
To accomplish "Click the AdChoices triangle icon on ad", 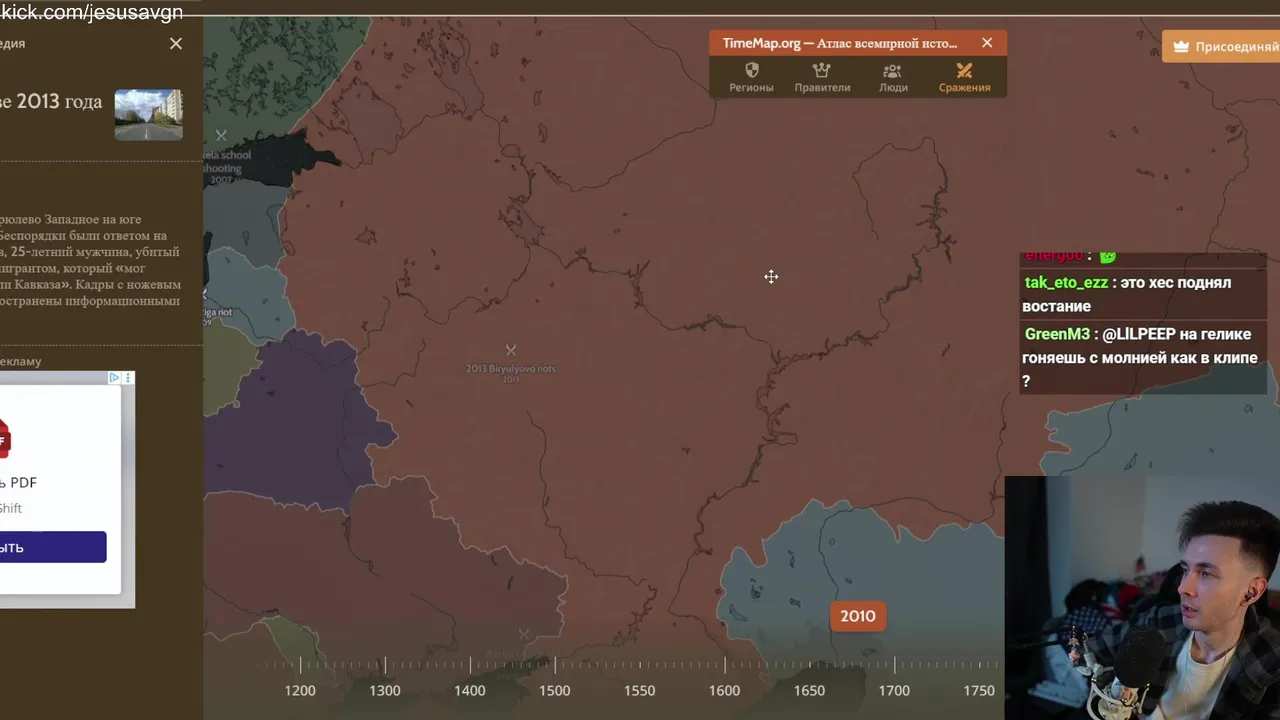I will click(x=114, y=378).
